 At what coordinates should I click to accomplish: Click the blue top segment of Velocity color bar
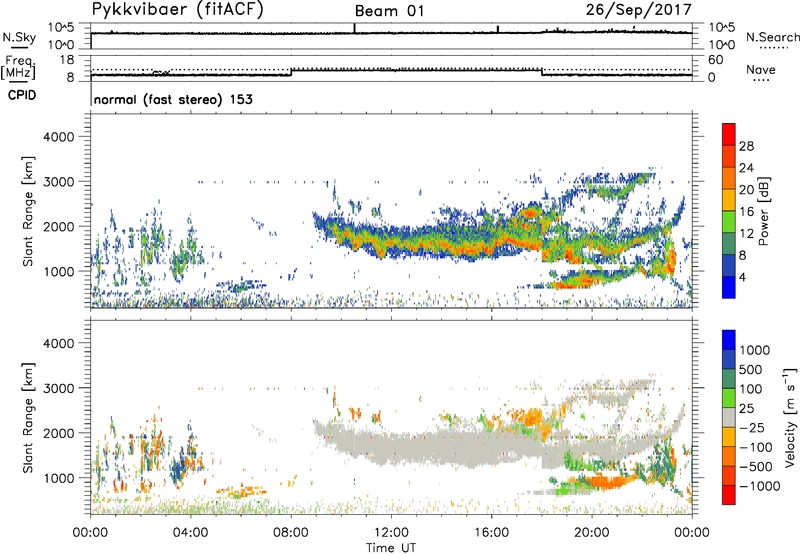[x=729, y=340]
